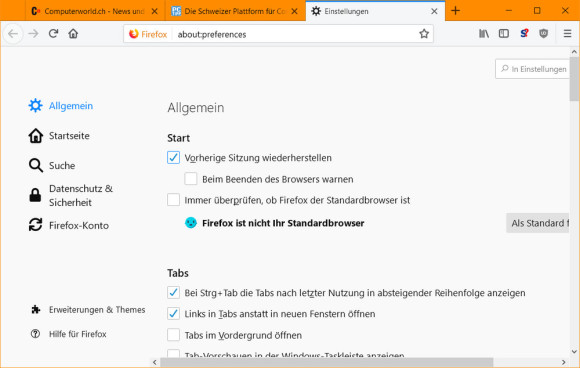Image resolution: width=580 pixels, height=368 pixels.
Task: Uncheck Vorherige Sitzung wiederherstellen
Action: [173, 157]
